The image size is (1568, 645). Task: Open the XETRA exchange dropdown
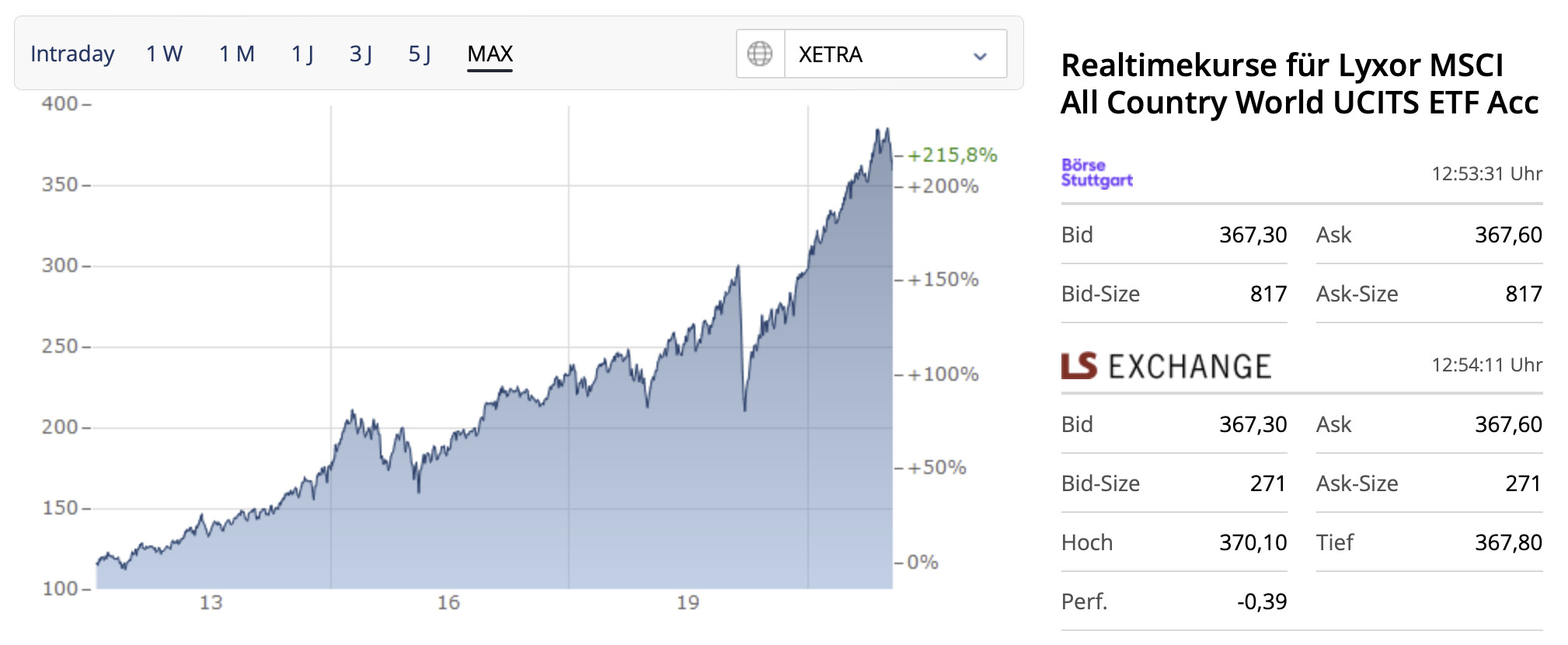pyautogui.click(x=894, y=54)
